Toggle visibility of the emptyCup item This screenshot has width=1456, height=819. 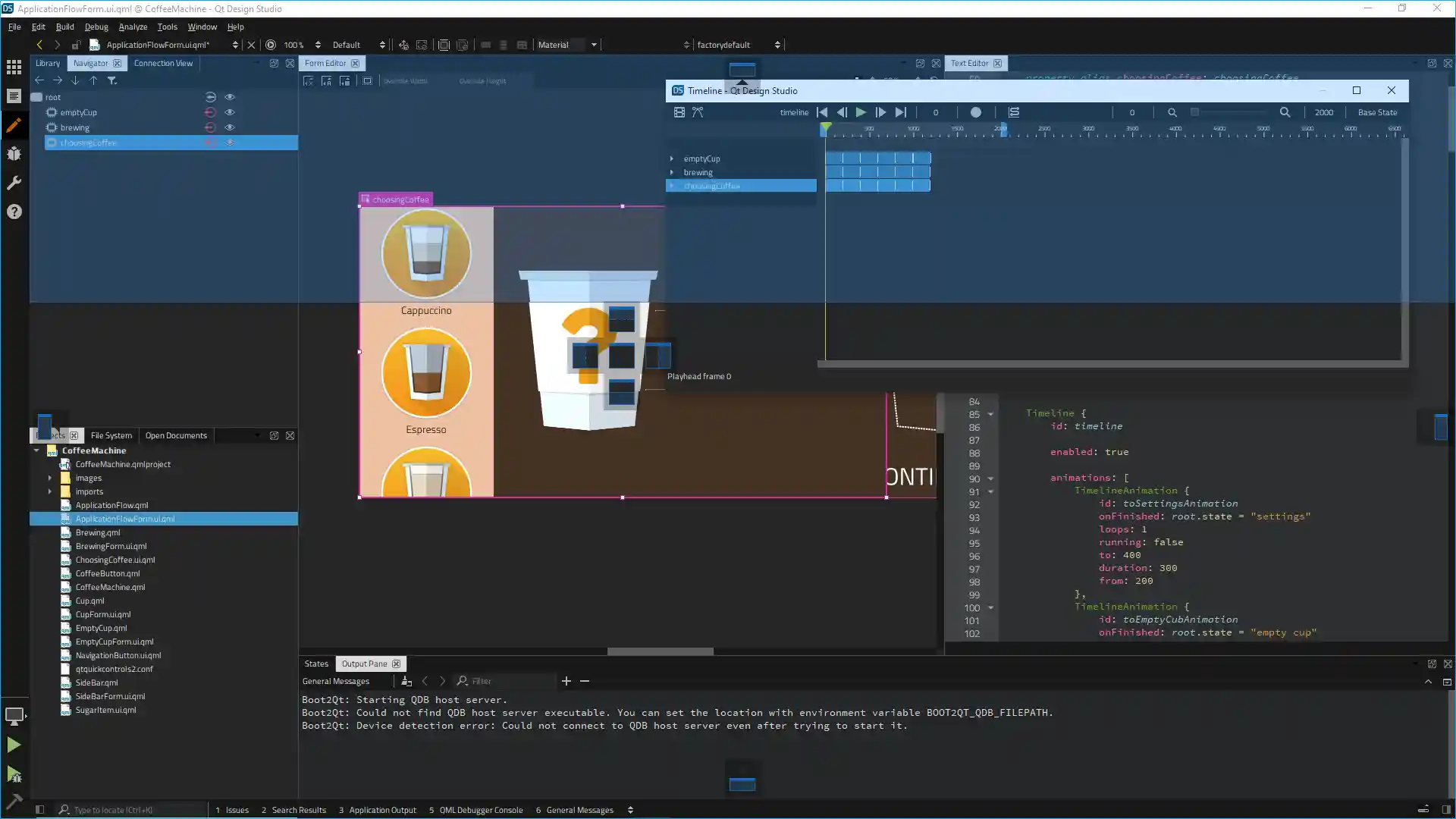click(x=230, y=111)
